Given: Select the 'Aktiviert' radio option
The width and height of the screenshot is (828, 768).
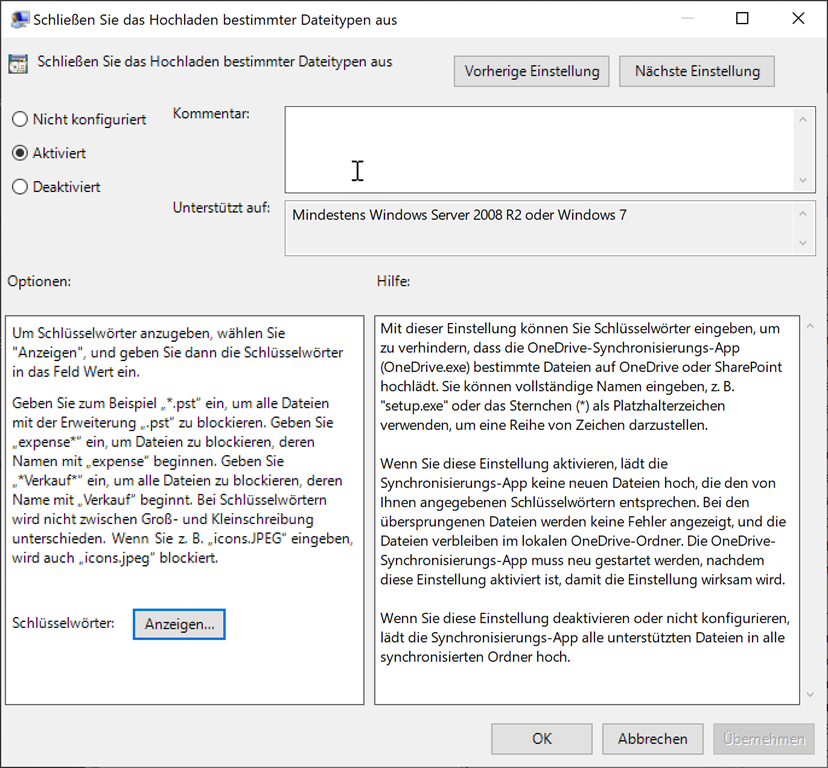Looking at the screenshot, I should (x=20, y=154).
